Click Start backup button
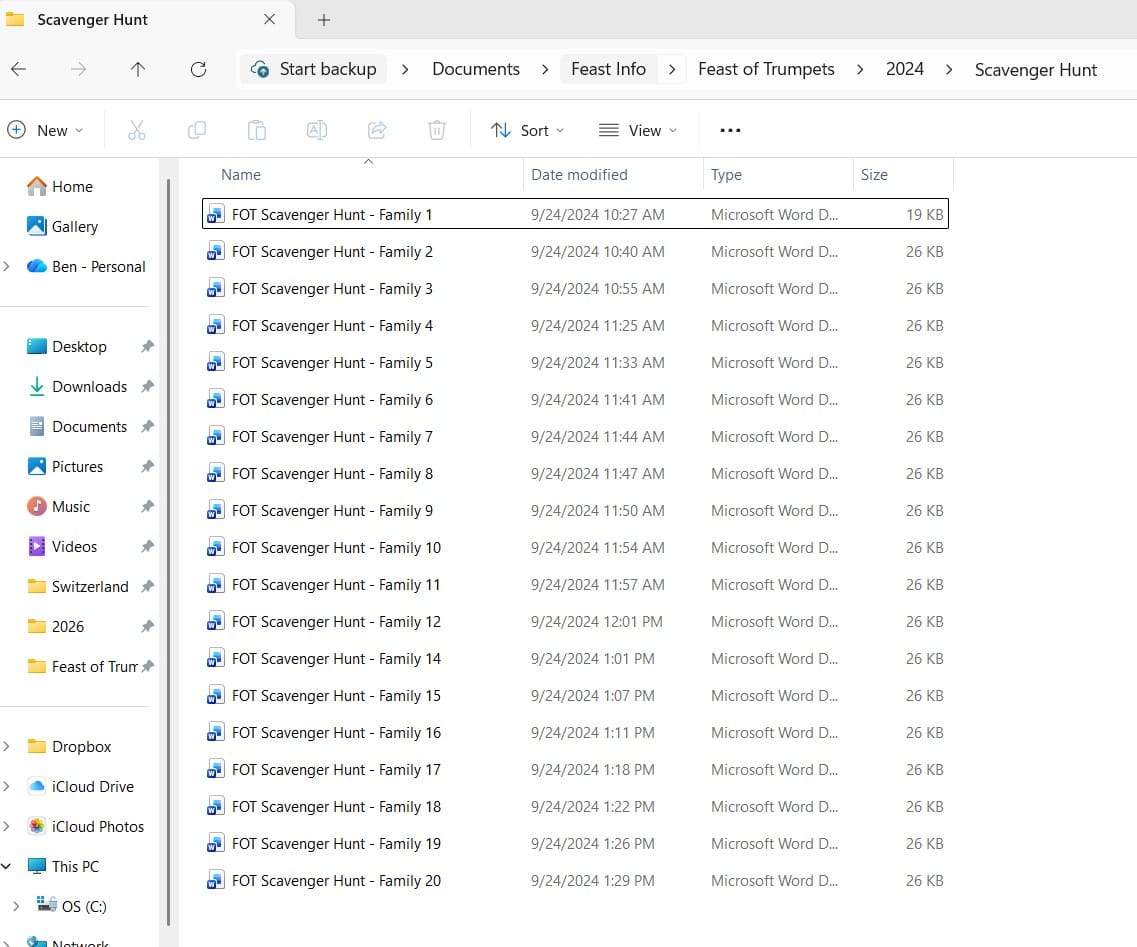The height and width of the screenshot is (947, 1137). coord(314,70)
